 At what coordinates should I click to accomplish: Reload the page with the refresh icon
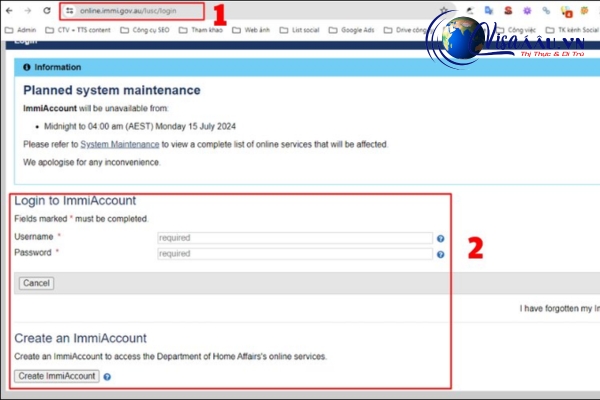47,11
